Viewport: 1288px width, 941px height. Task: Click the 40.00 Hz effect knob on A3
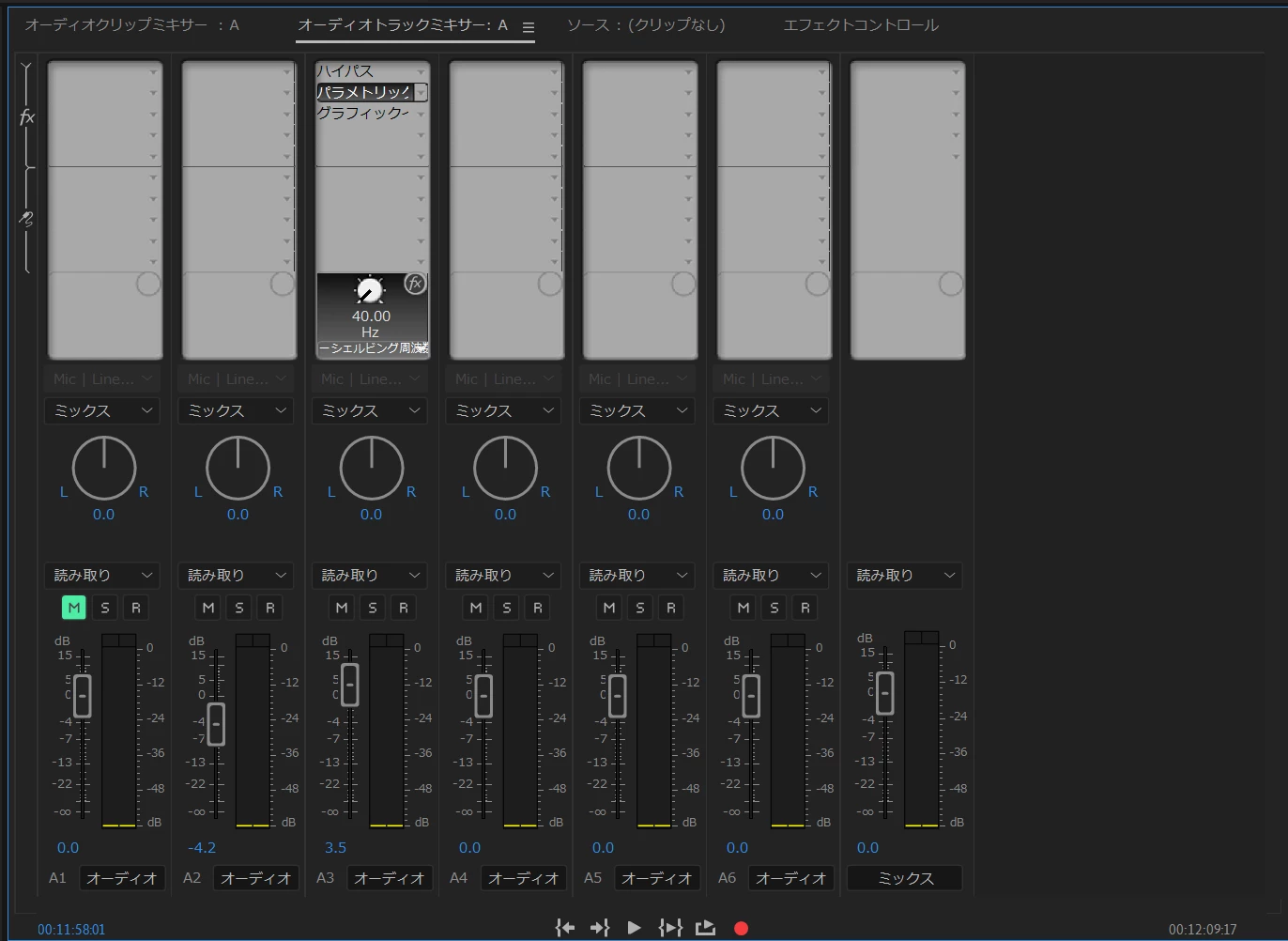click(370, 290)
